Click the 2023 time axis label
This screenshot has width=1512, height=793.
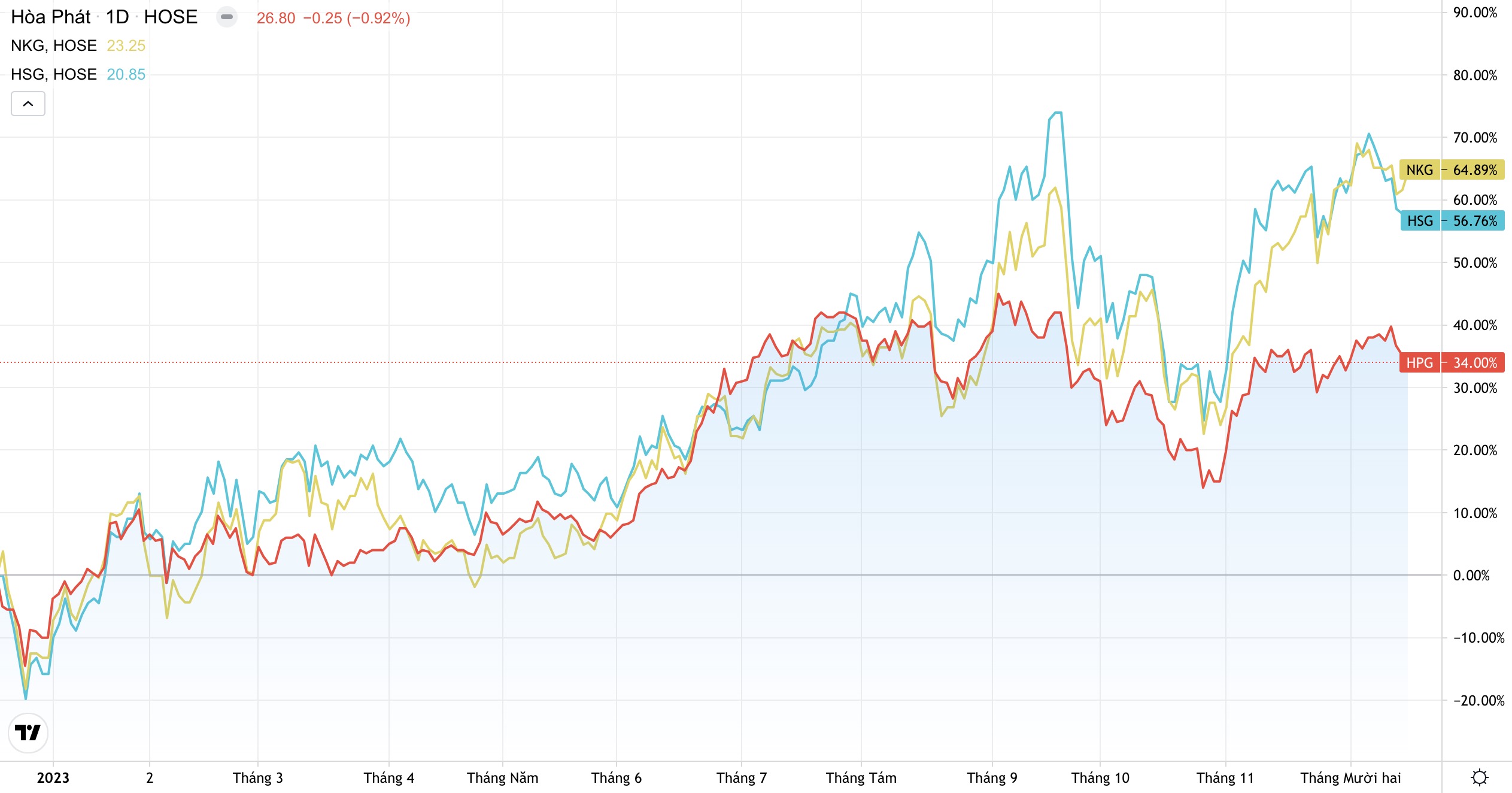pyautogui.click(x=53, y=777)
